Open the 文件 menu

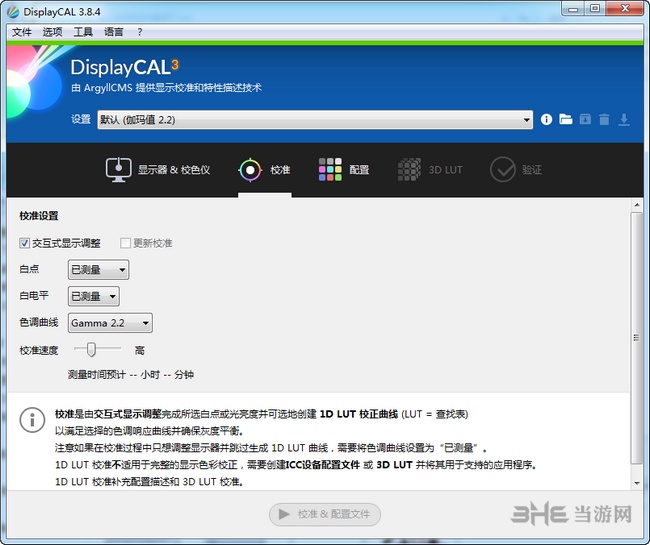[22, 32]
